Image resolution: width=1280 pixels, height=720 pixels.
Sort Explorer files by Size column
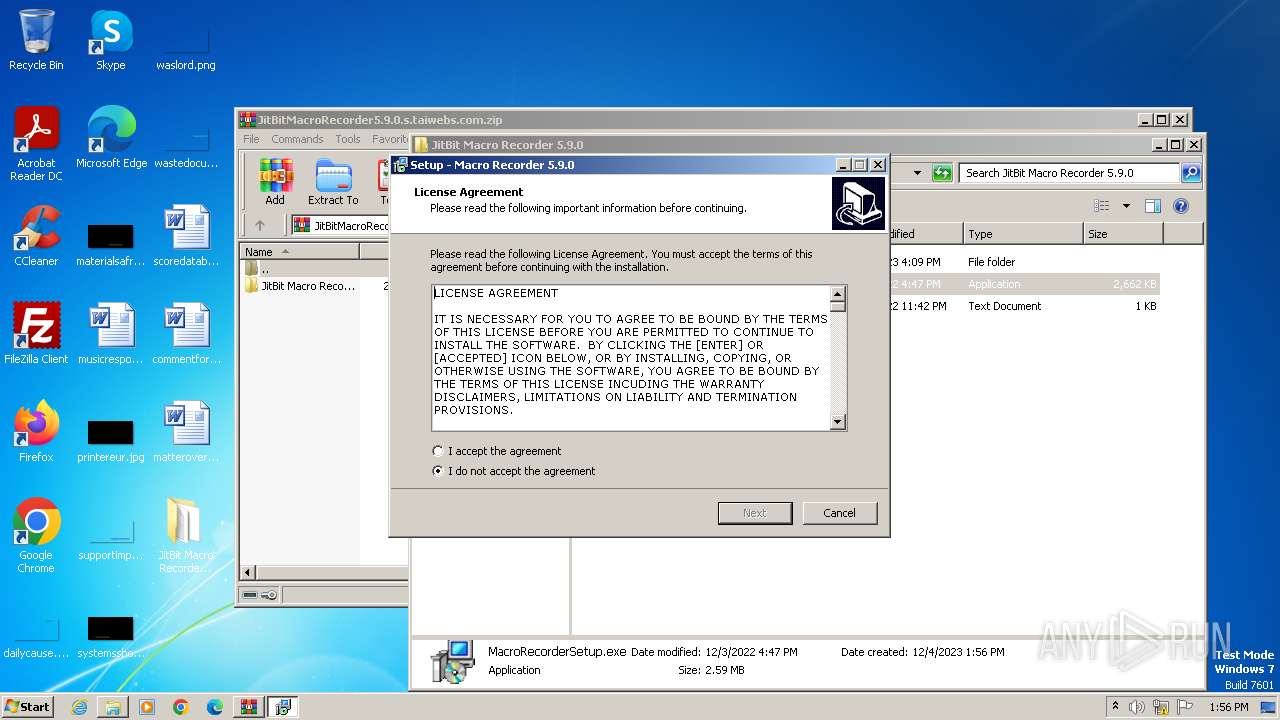(x=1123, y=234)
